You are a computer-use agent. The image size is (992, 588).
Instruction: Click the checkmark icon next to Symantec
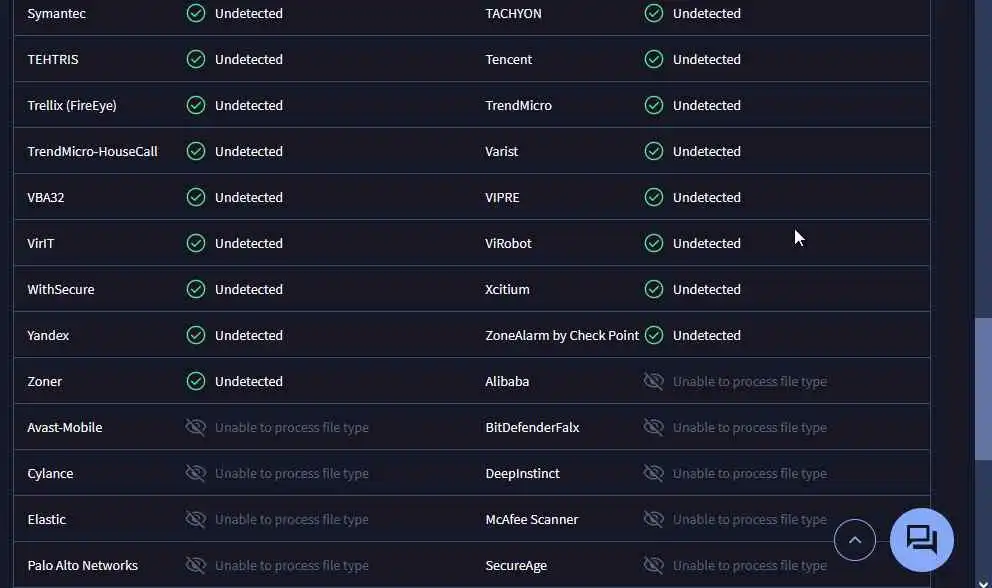(x=196, y=13)
